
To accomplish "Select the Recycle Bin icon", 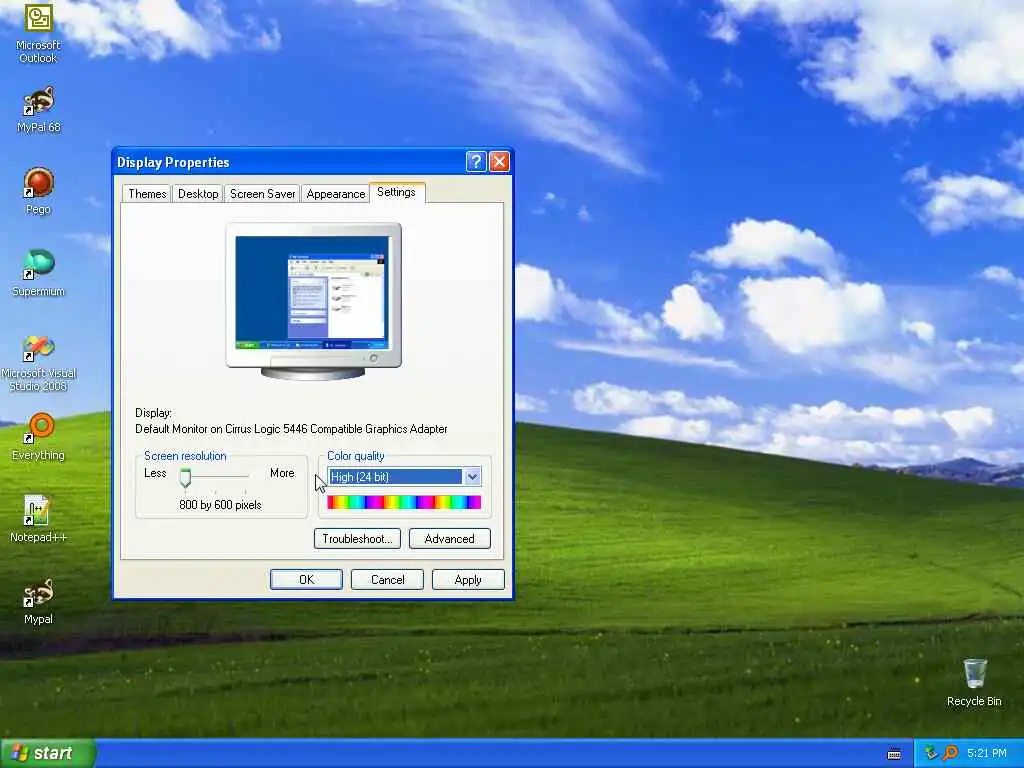I will coord(974,683).
